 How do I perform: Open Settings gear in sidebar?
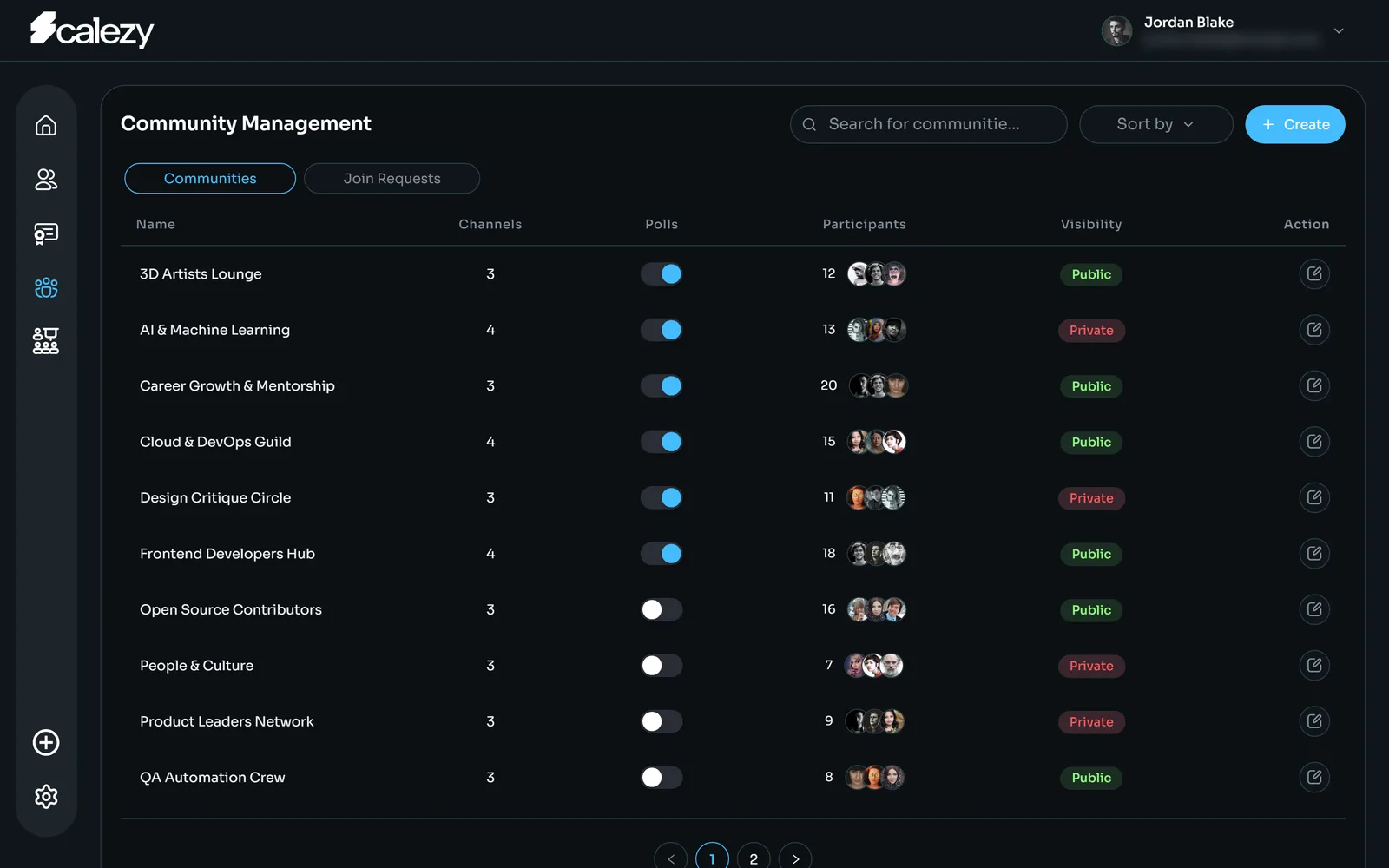coord(46,797)
